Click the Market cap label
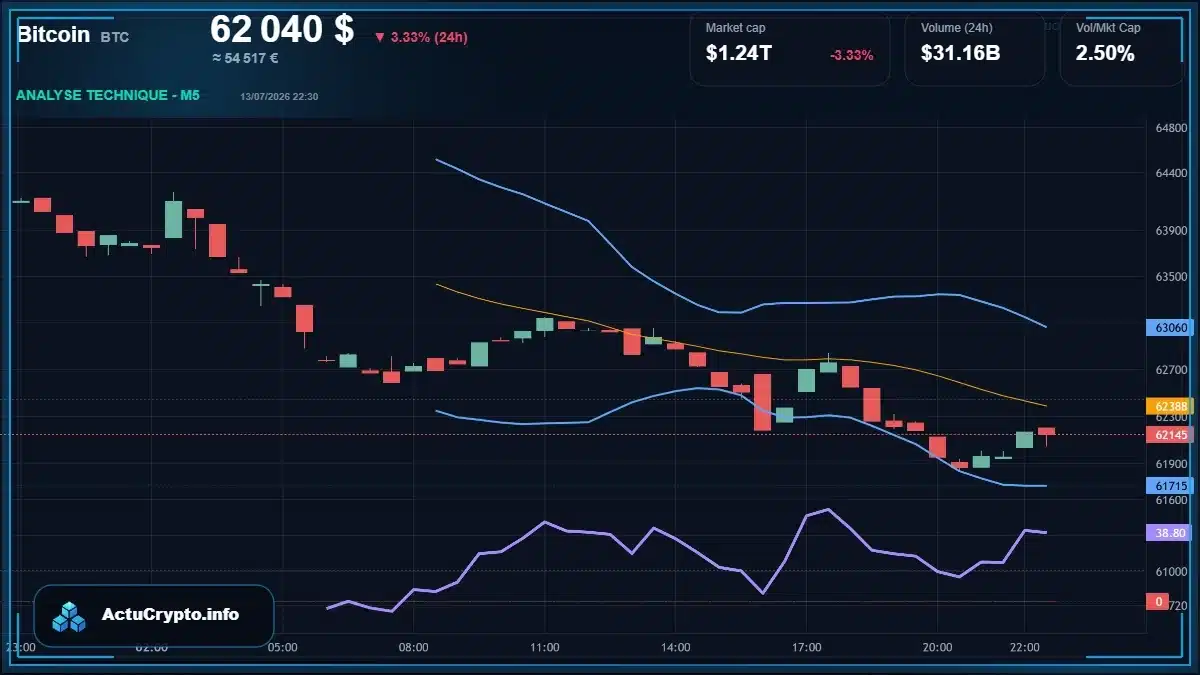Image resolution: width=1200 pixels, height=675 pixels. (x=735, y=28)
